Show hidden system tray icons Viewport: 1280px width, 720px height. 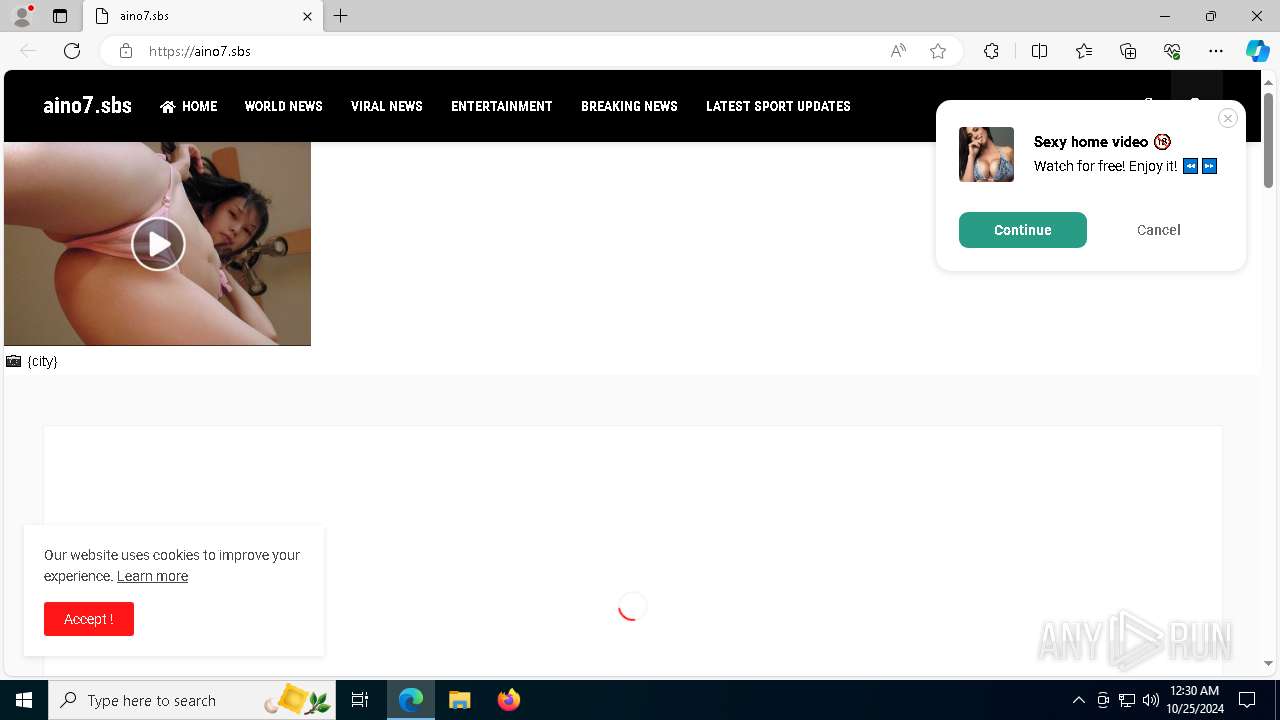(1078, 700)
